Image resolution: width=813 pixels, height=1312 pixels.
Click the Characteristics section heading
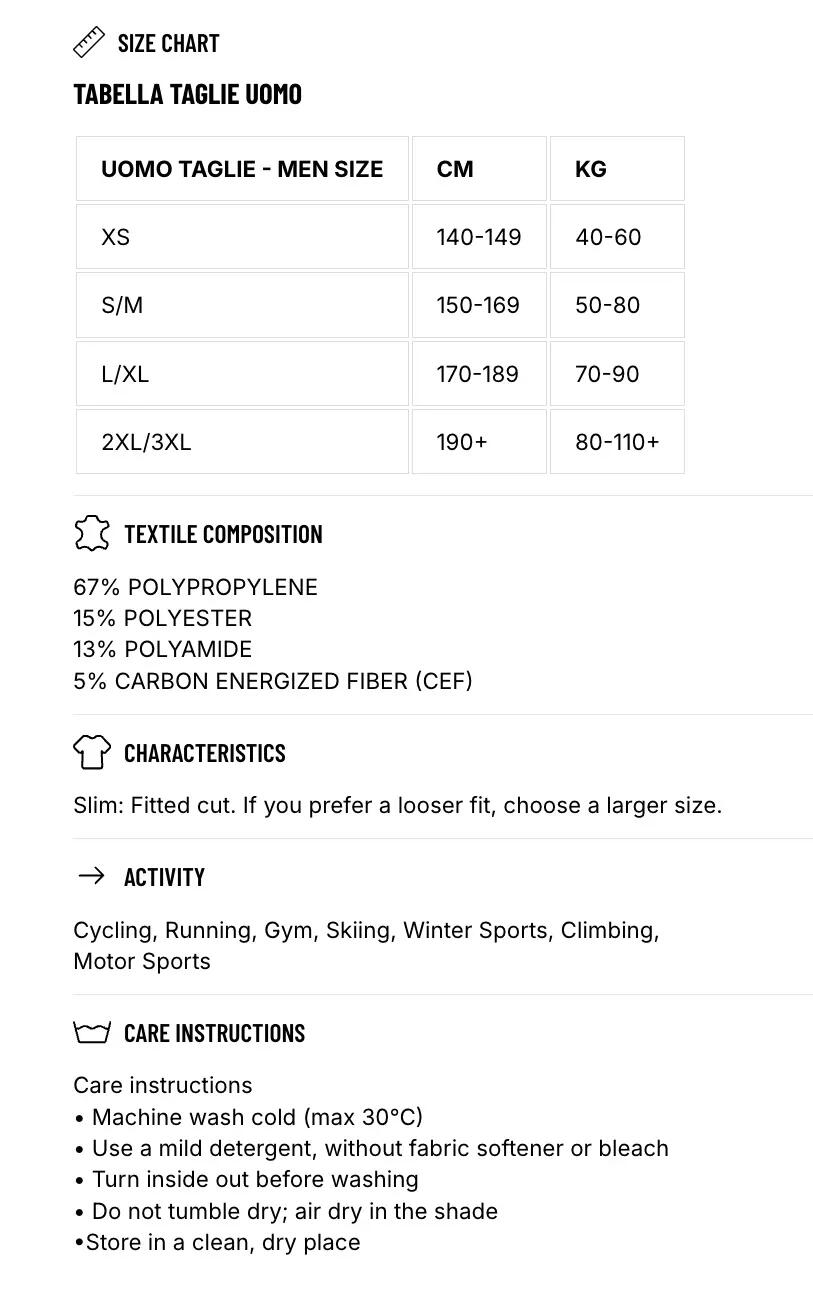tap(205, 753)
